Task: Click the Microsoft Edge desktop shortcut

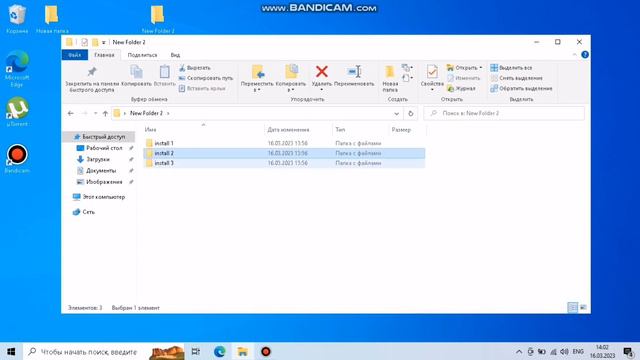Action: [x=17, y=69]
